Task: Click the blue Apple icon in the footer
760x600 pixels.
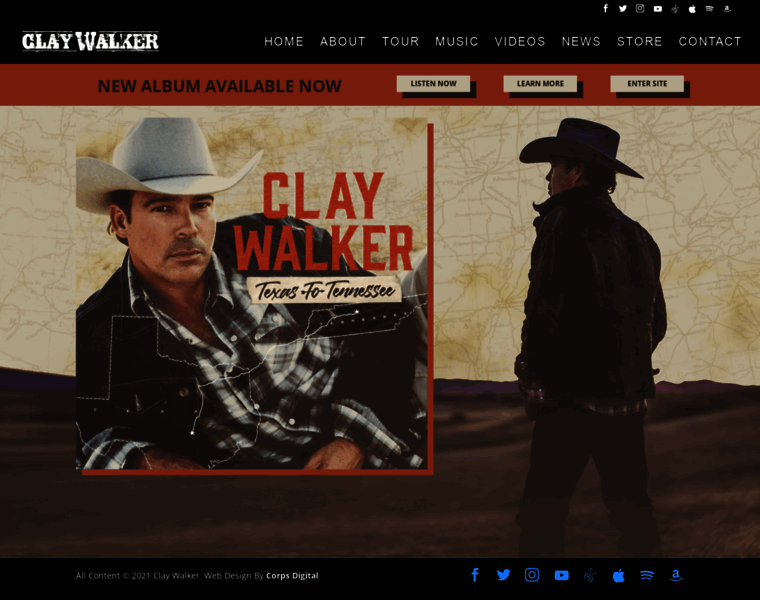Action: pos(618,575)
